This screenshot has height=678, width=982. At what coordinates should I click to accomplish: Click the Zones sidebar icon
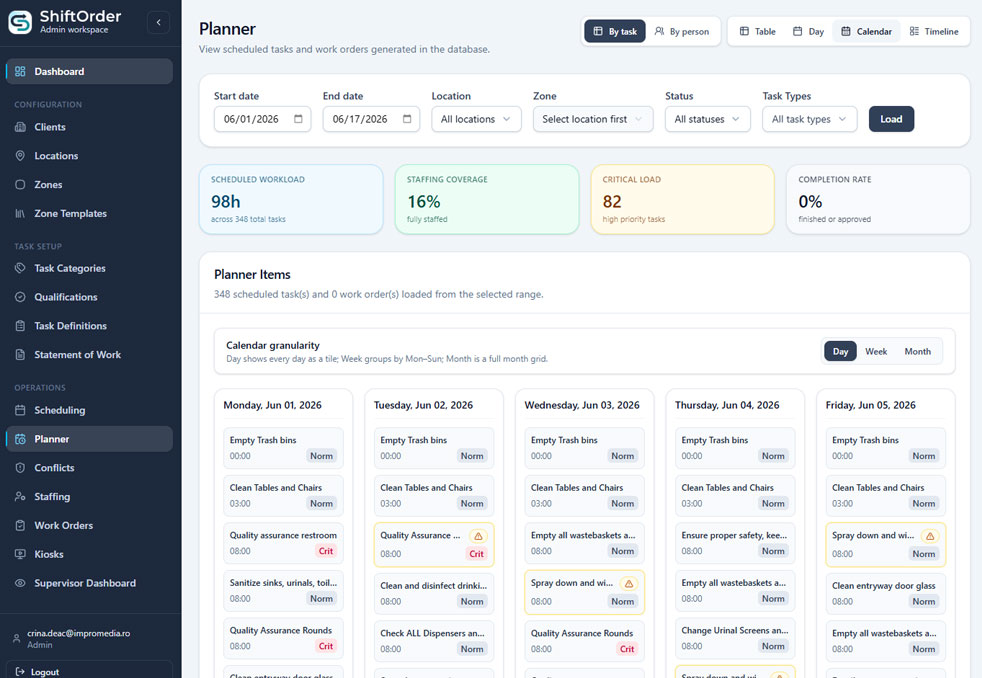click(20, 185)
